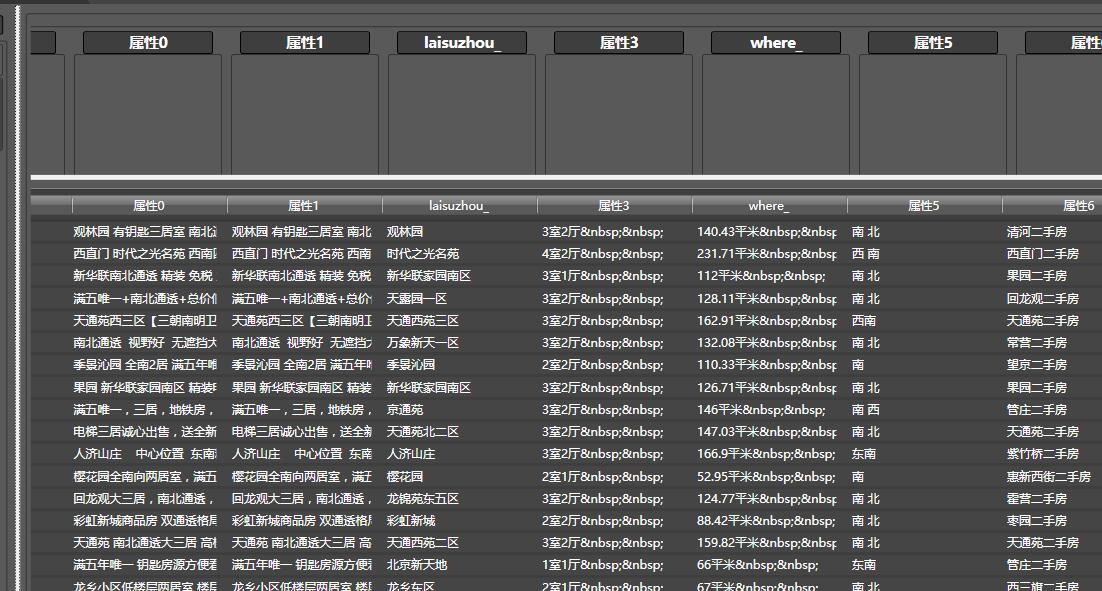Click the 属性5 field header button
This screenshot has width=1102, height=591.
point(931,42)
